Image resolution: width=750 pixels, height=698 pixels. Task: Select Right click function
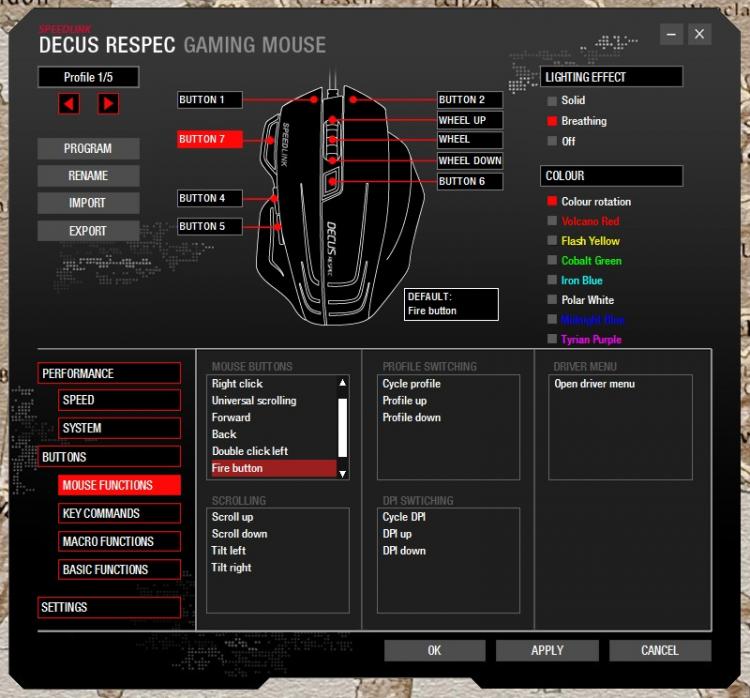click(273, 384)
